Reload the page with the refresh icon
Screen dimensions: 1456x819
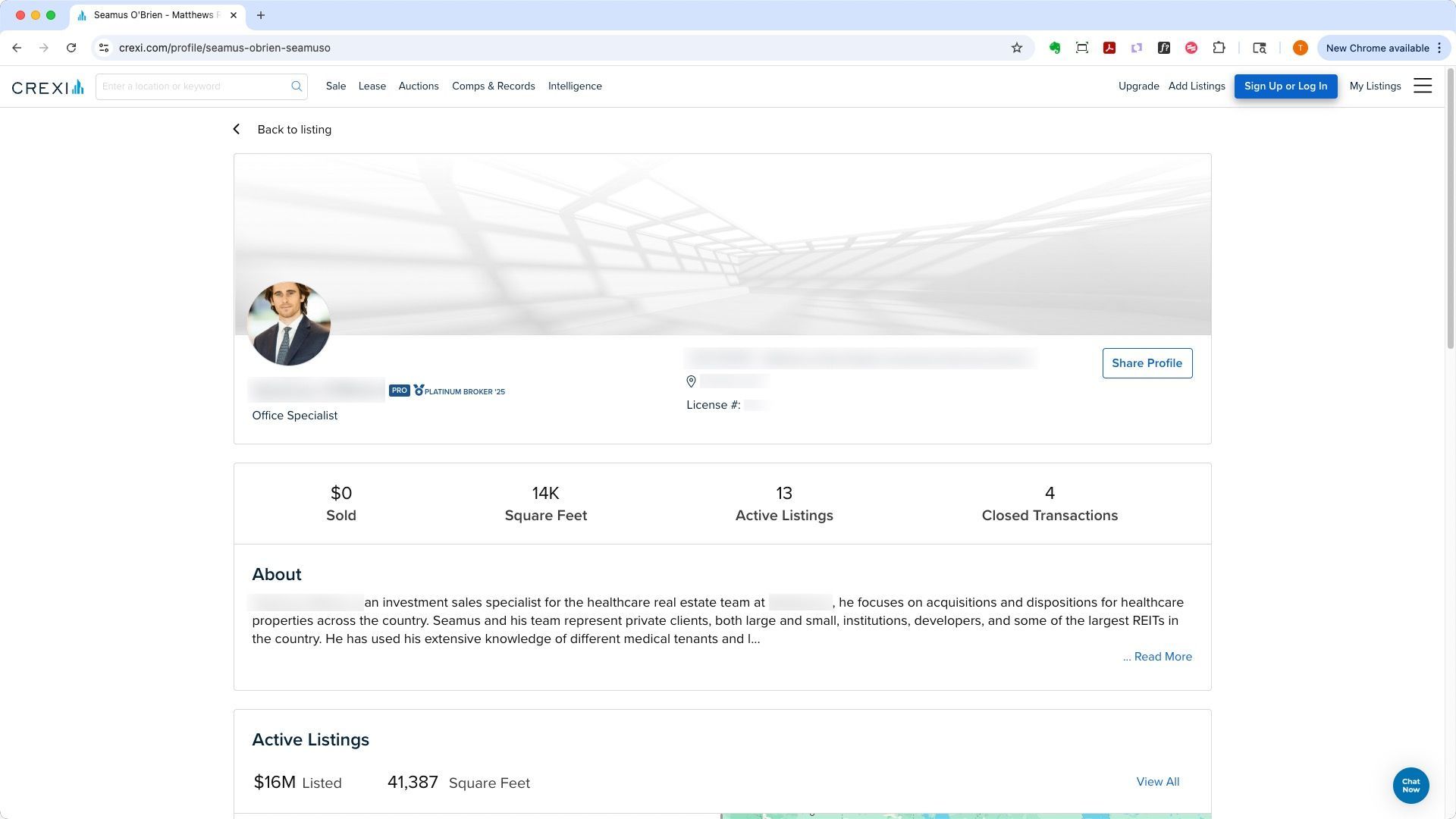tap(71, 48)
